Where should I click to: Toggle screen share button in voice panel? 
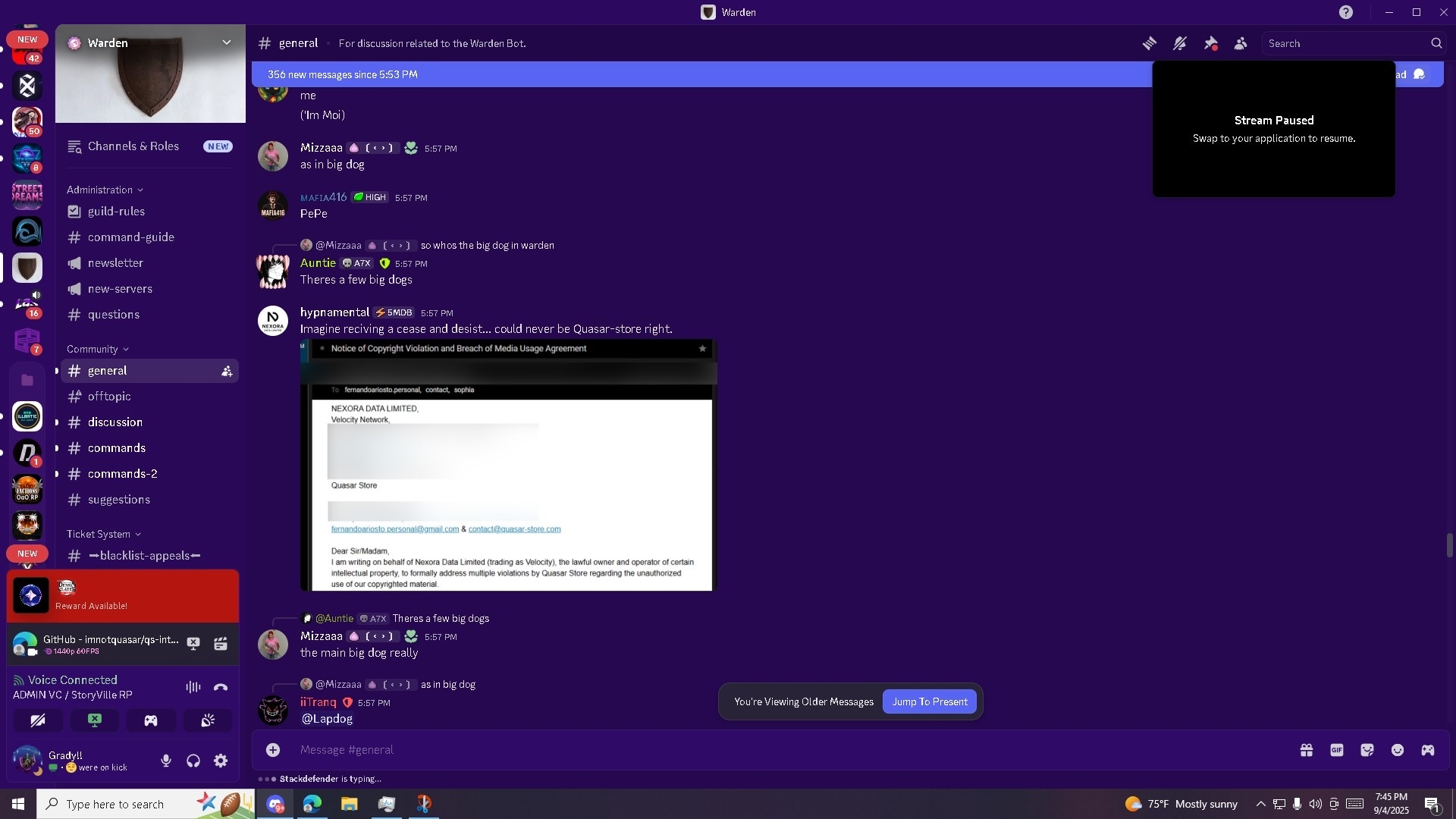click(x=94, y=720)
